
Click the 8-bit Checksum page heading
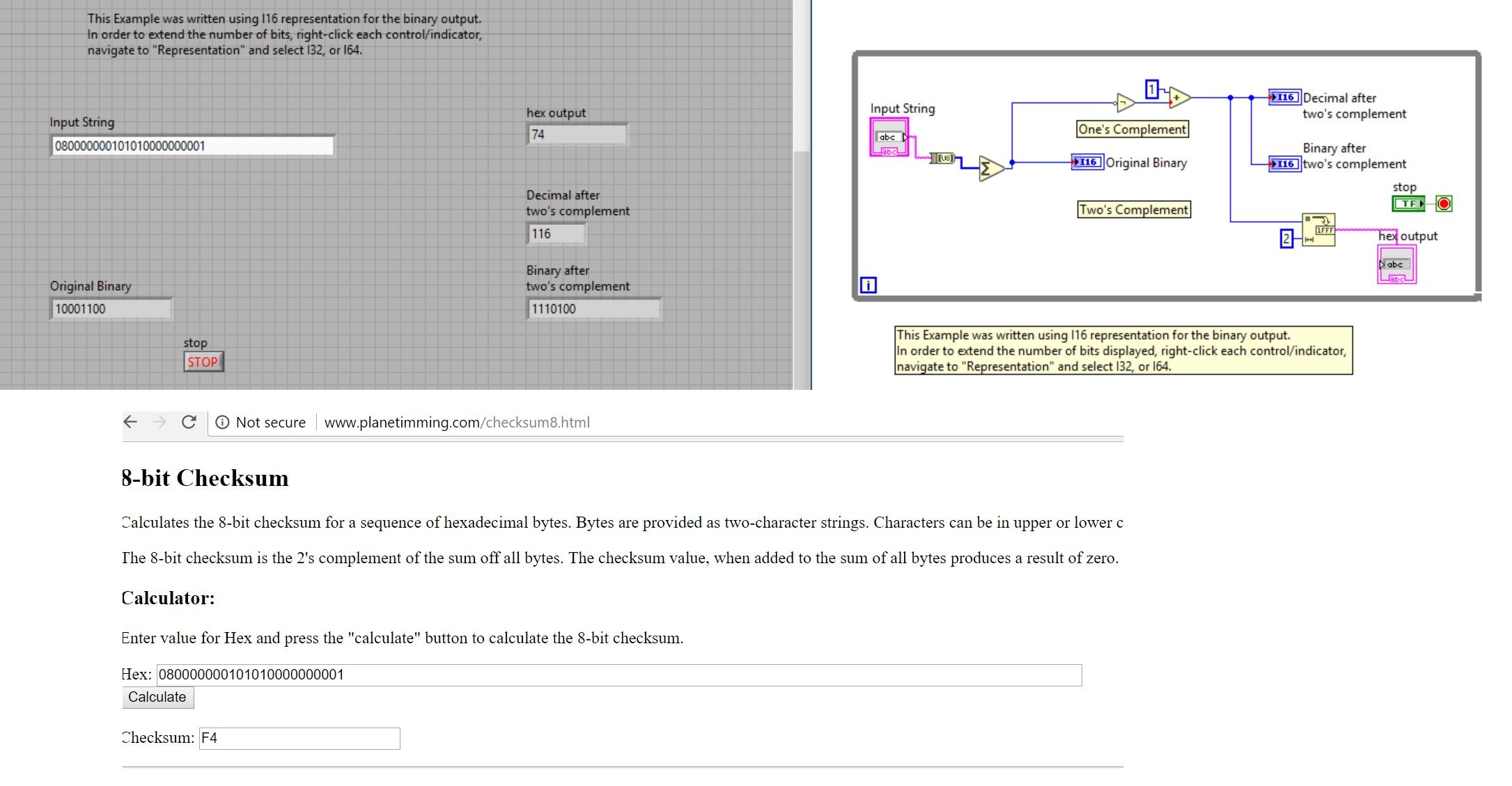205,478
